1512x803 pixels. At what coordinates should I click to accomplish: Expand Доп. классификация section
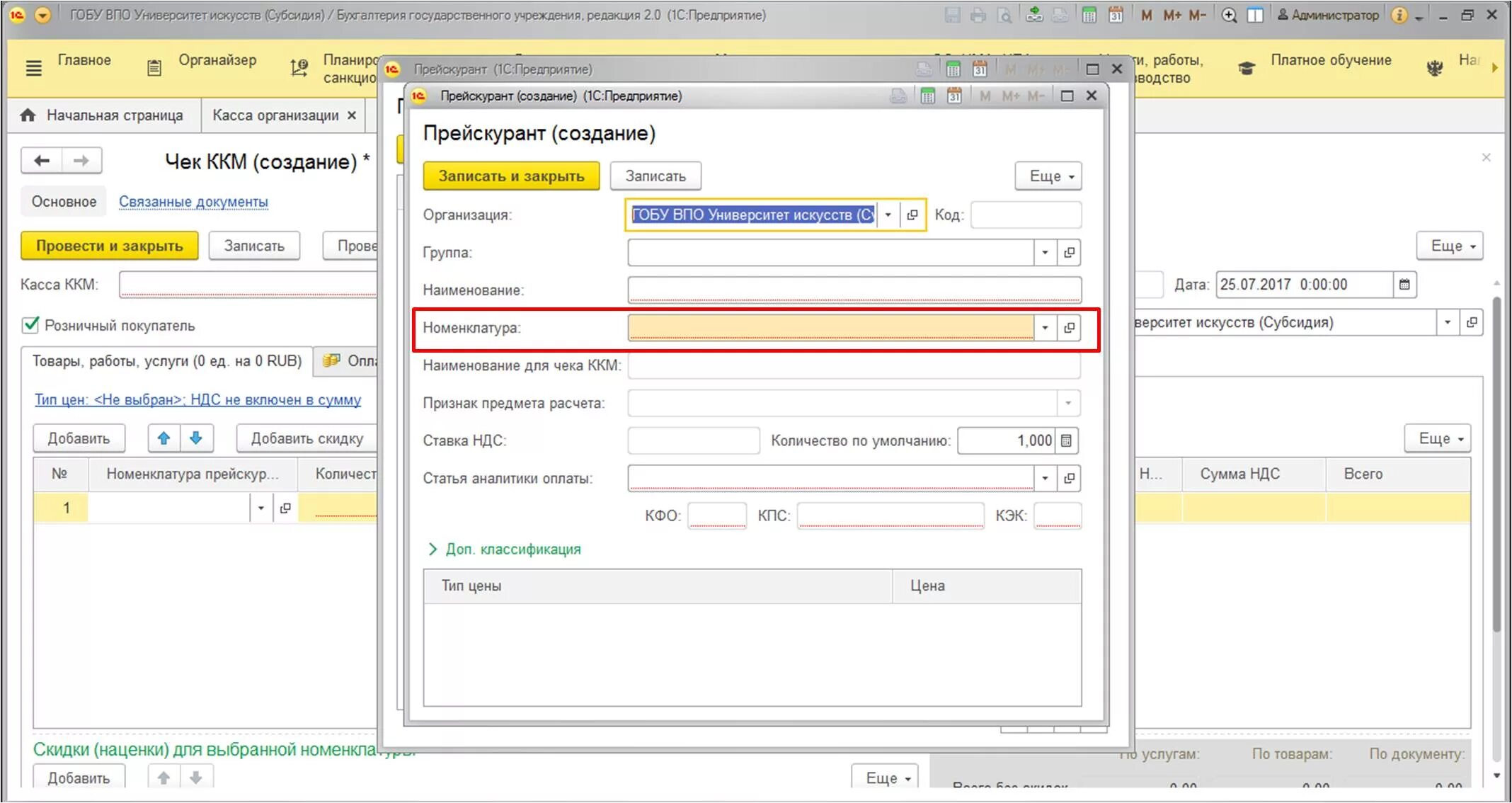click(512, 549)
